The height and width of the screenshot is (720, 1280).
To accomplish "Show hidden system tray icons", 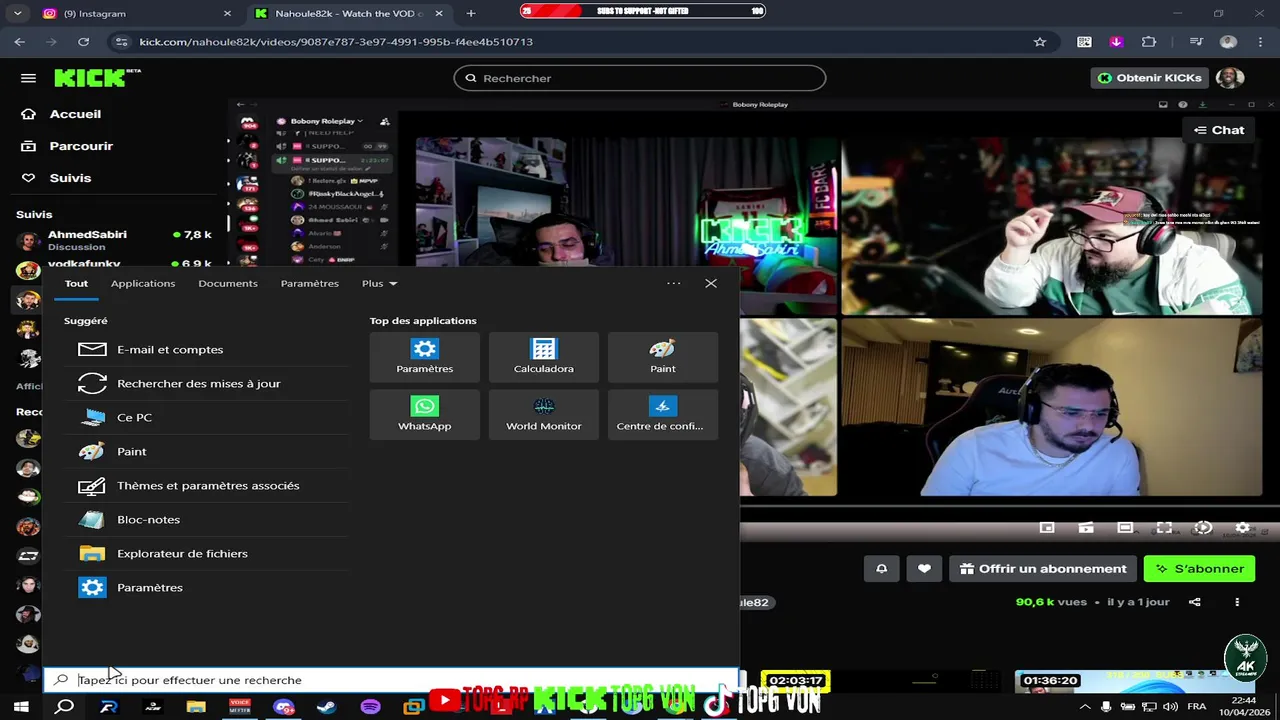I will pyautogui.click(x=1085, y=707).
